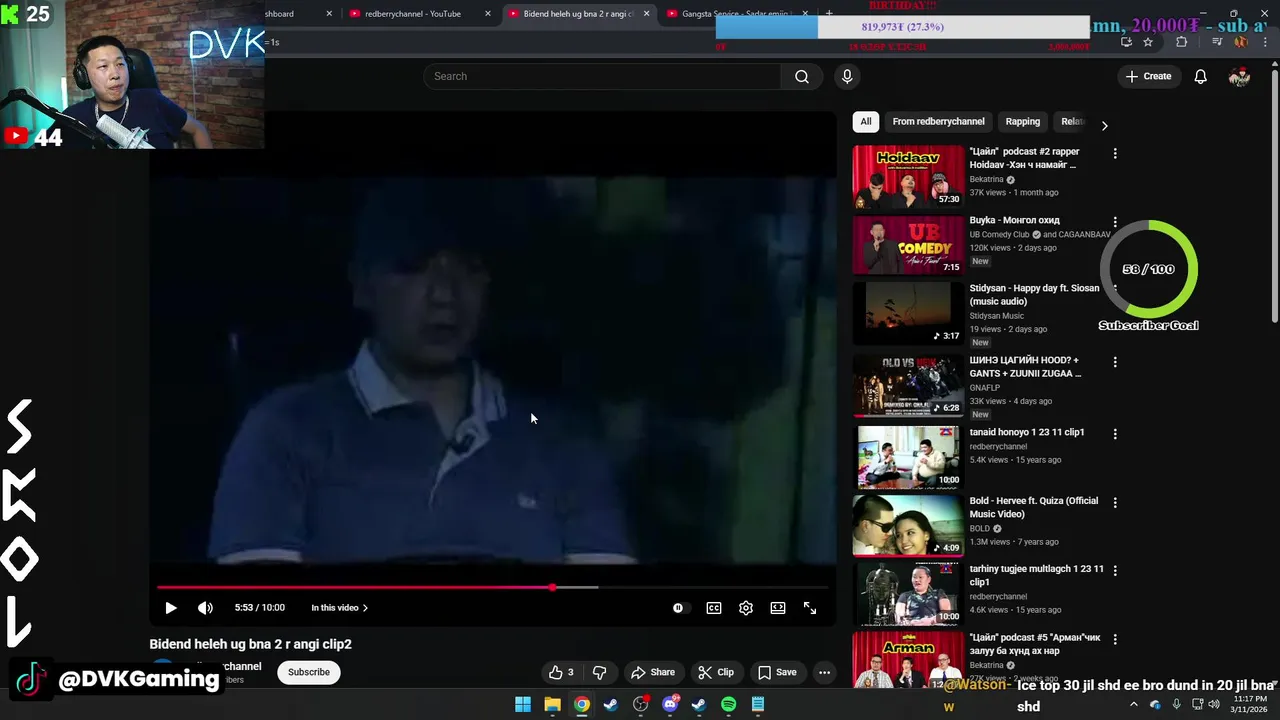Open 'ШИНЭ ЦАГИЙН HOOD?' video title
This screenshot has height=720, width=1280.
[1025, 367]
